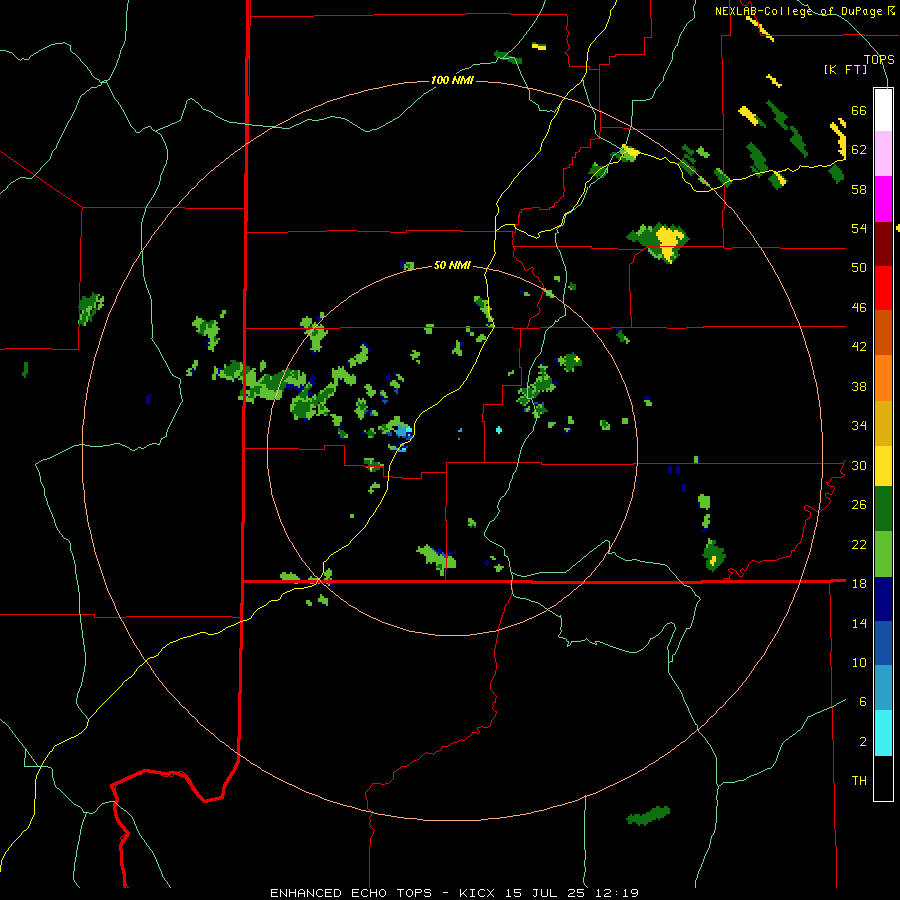900x900 pixels.
Task: Select the yellow legend swatch
Action: [x=883, y=466]
